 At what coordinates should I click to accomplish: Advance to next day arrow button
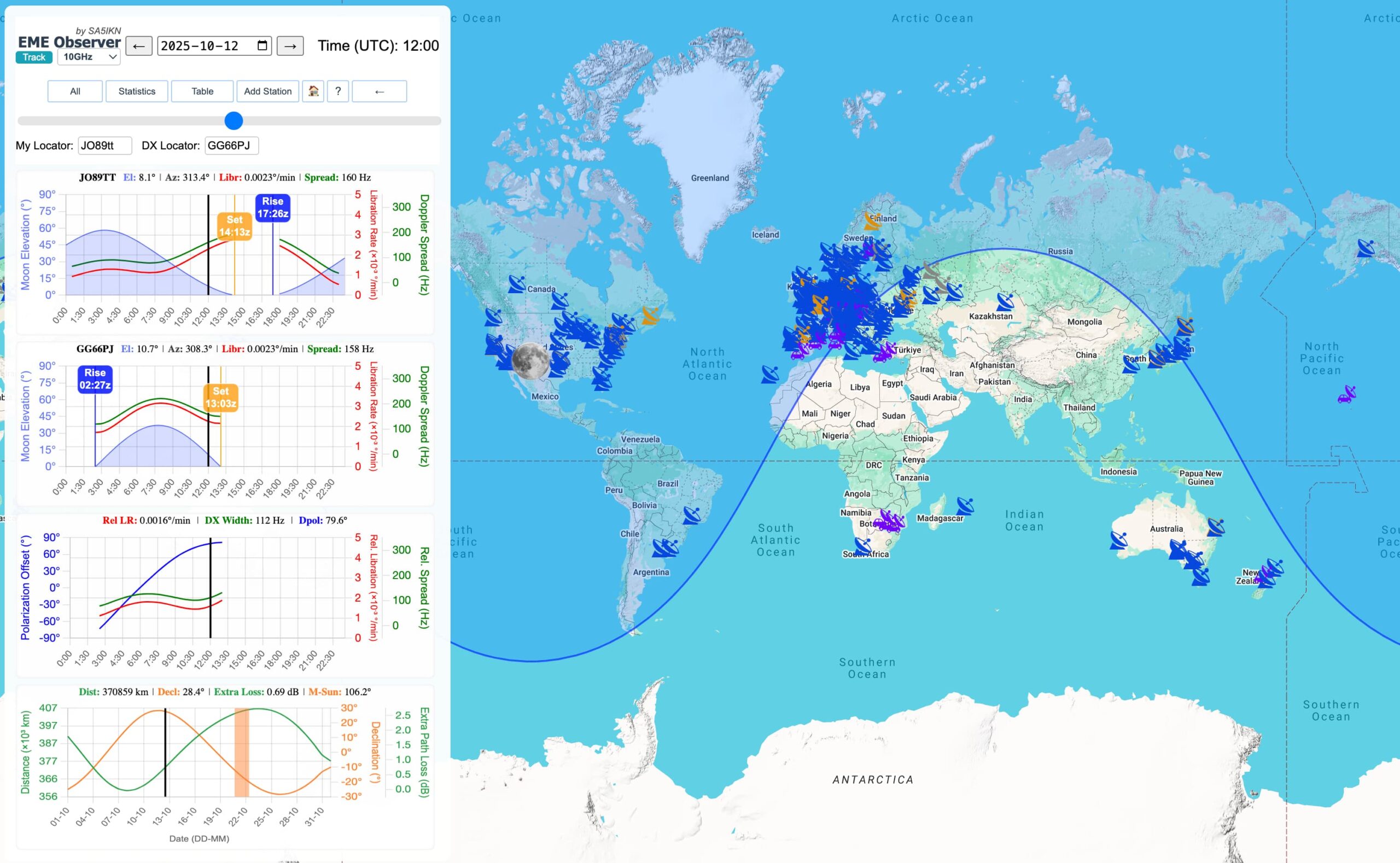coord(290,45)
